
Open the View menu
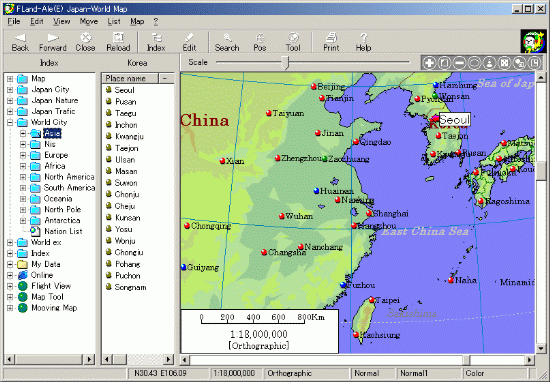[x=61, y=22]
